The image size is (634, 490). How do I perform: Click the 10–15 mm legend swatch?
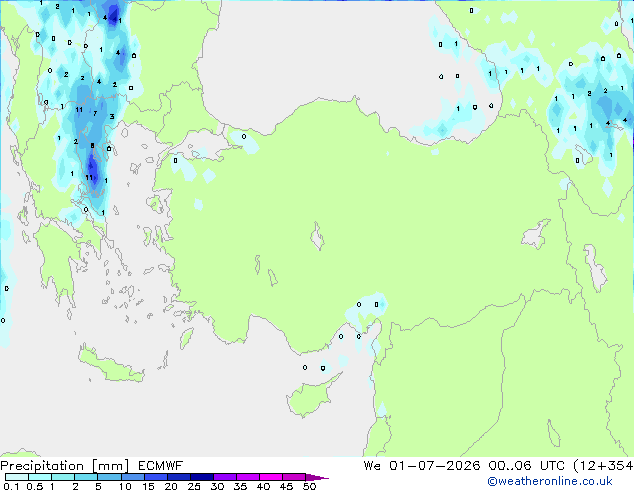[132, 477]
